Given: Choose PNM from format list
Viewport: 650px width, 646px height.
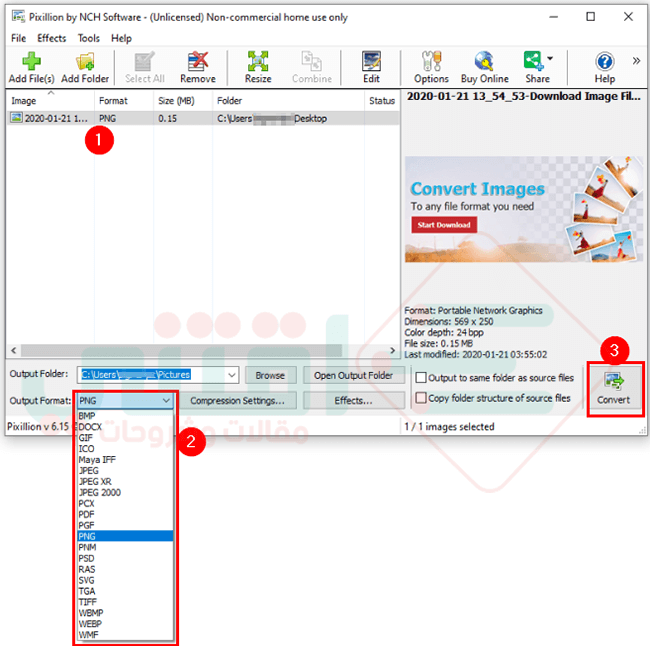Looking at the screenshot, I should click(x=125, y=547).
